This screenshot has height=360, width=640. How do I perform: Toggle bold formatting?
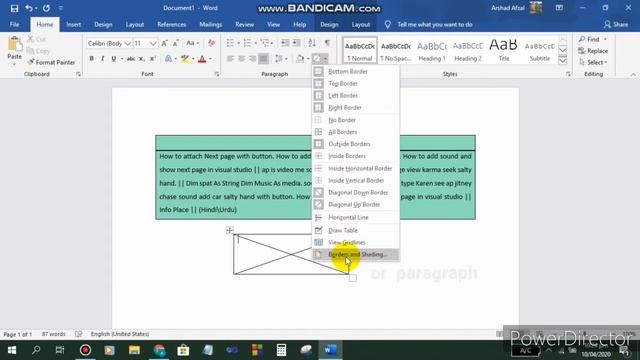(x=91, y=59)
